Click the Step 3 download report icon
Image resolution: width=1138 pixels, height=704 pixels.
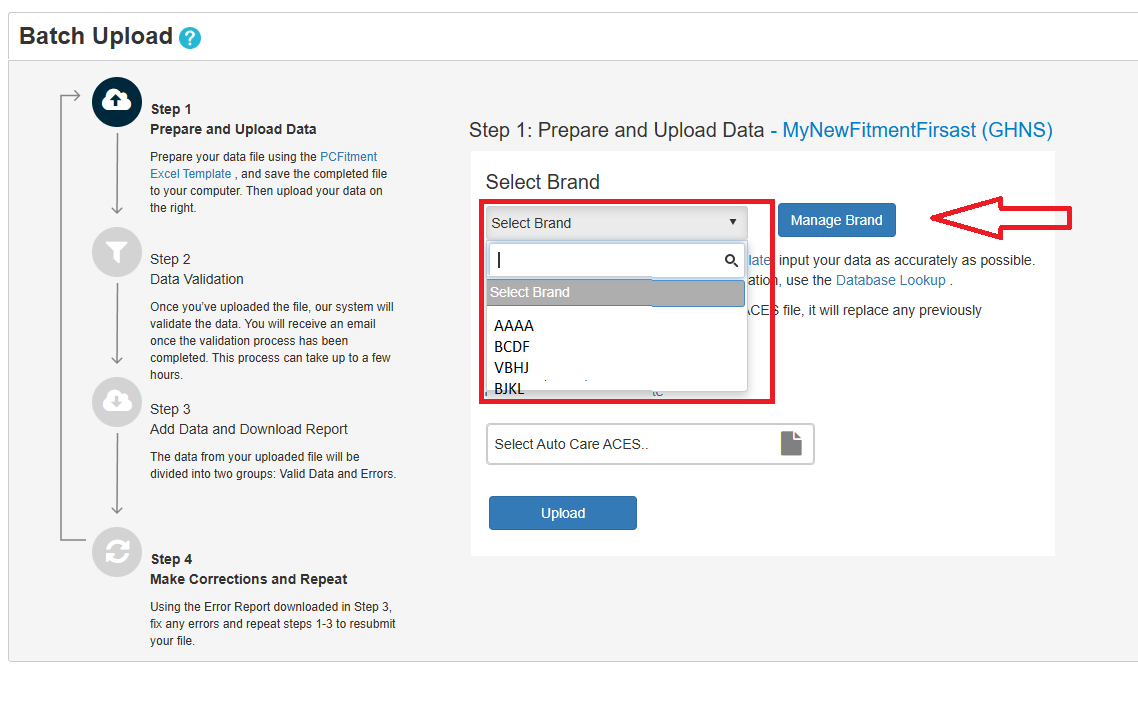pyautogui.click(x=116, y=401)
